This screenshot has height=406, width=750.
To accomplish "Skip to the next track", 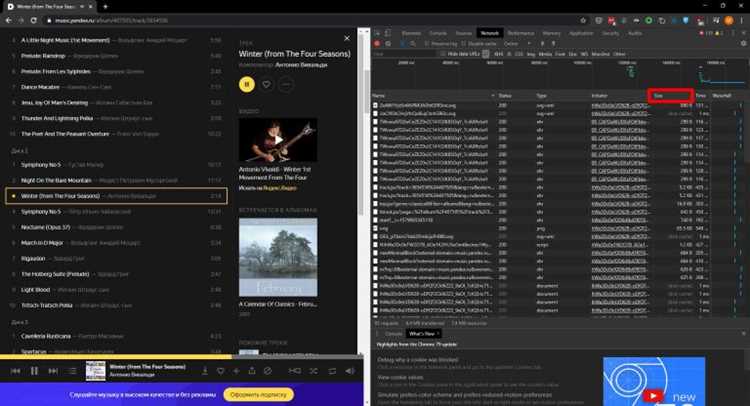I will coord(53,370).
